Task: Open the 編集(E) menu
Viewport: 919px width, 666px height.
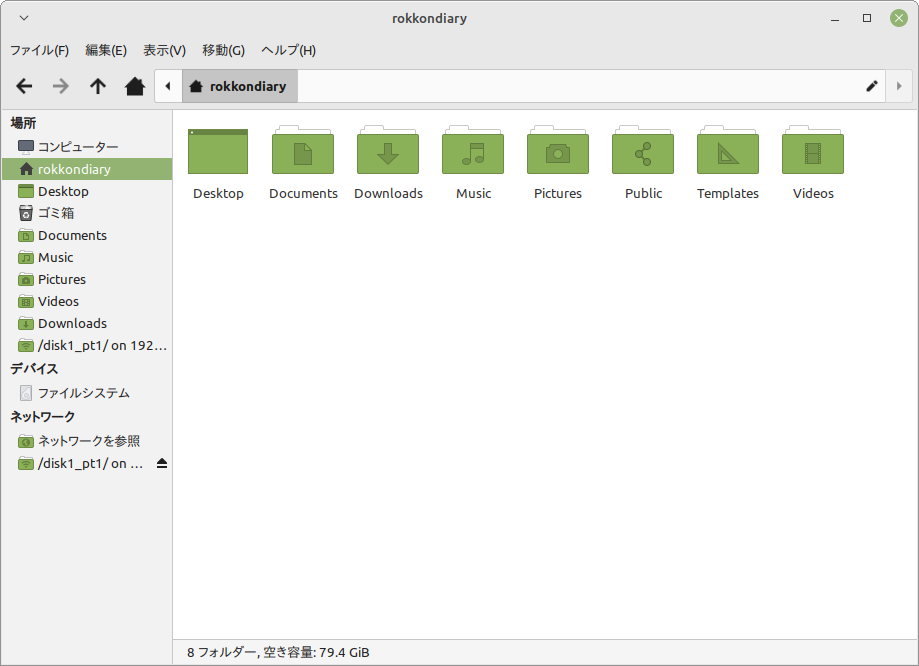Action: click(x=106, y=50)
